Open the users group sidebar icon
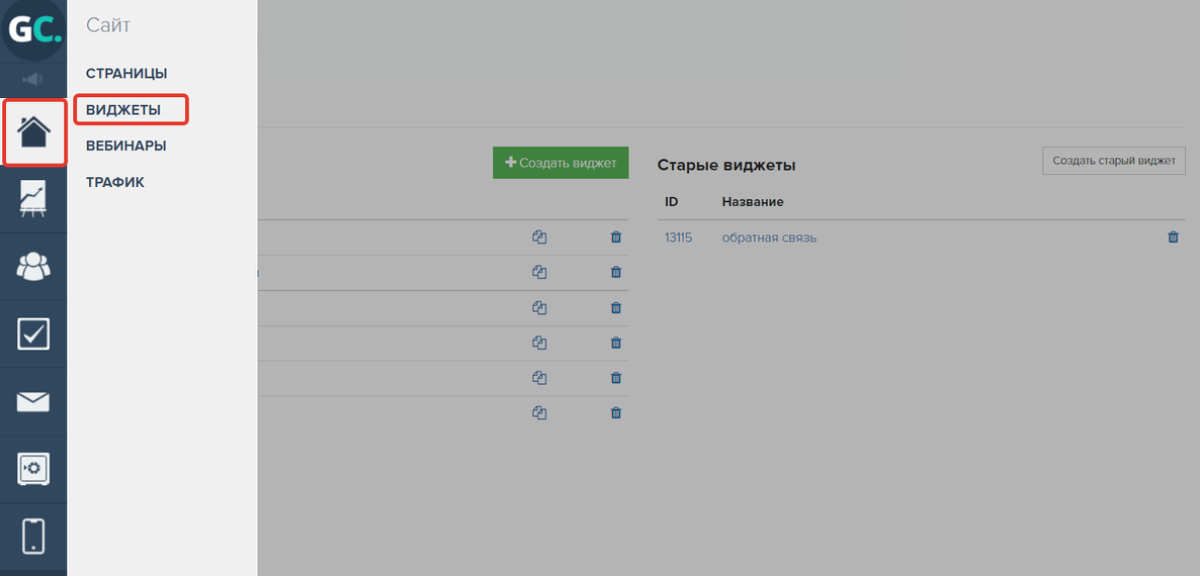 tap(34, 266)
